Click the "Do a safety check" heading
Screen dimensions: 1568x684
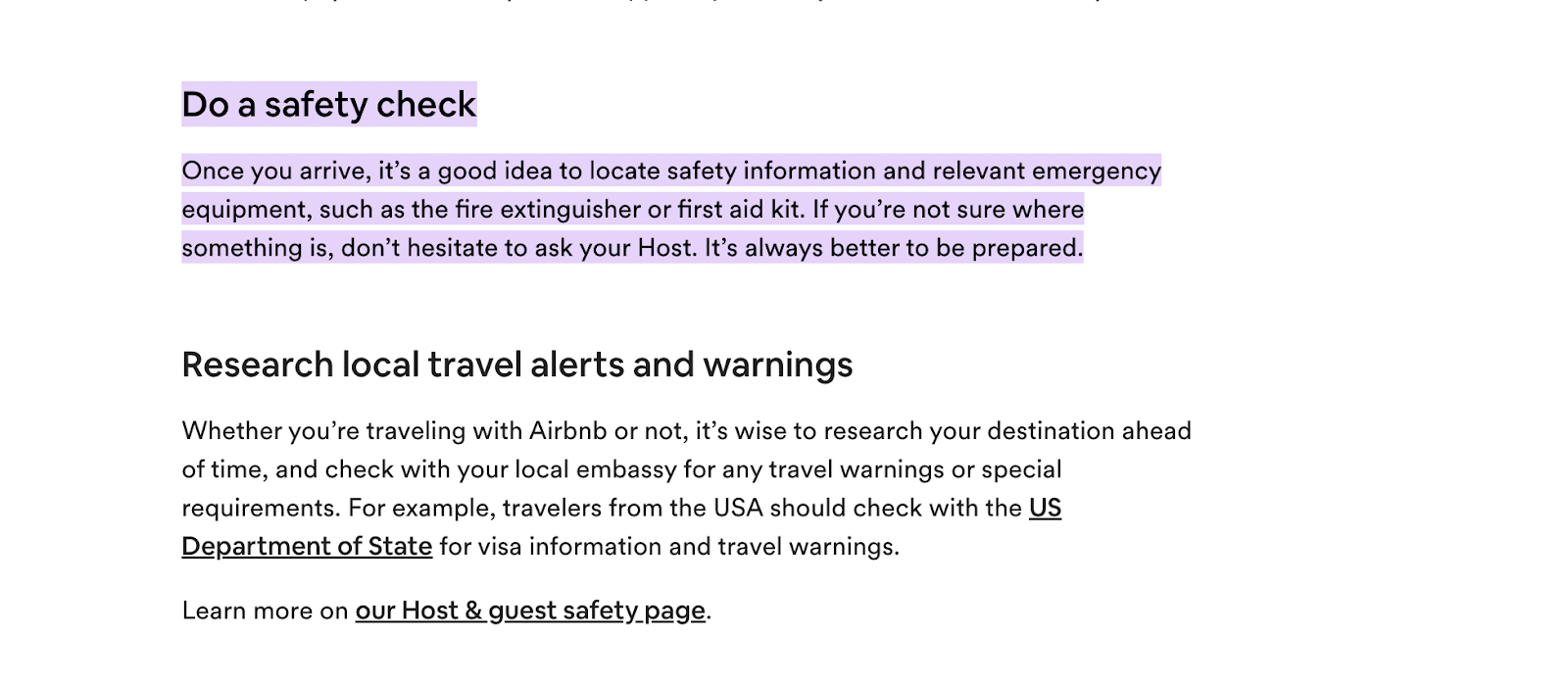click(x=328, y=104)
